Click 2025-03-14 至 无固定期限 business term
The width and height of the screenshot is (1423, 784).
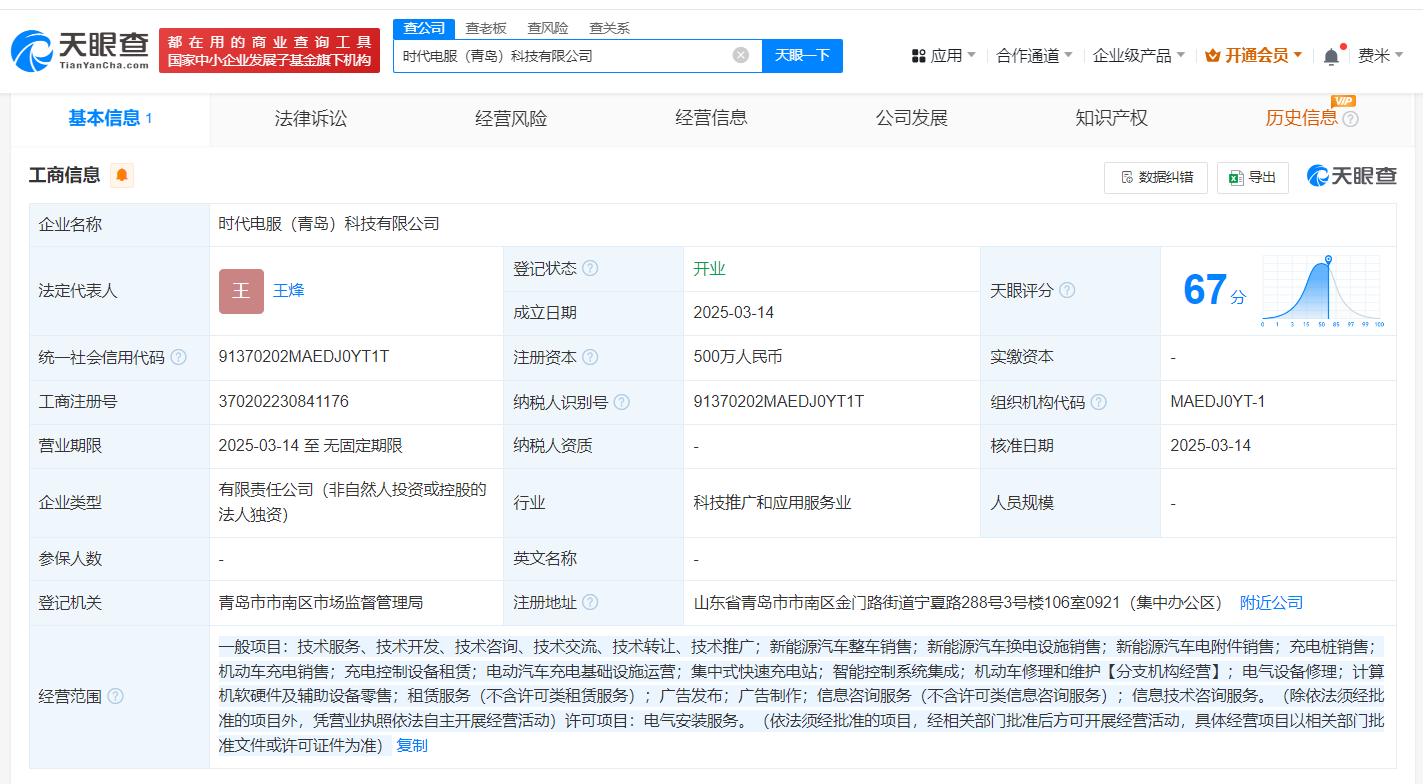point(311,446)
